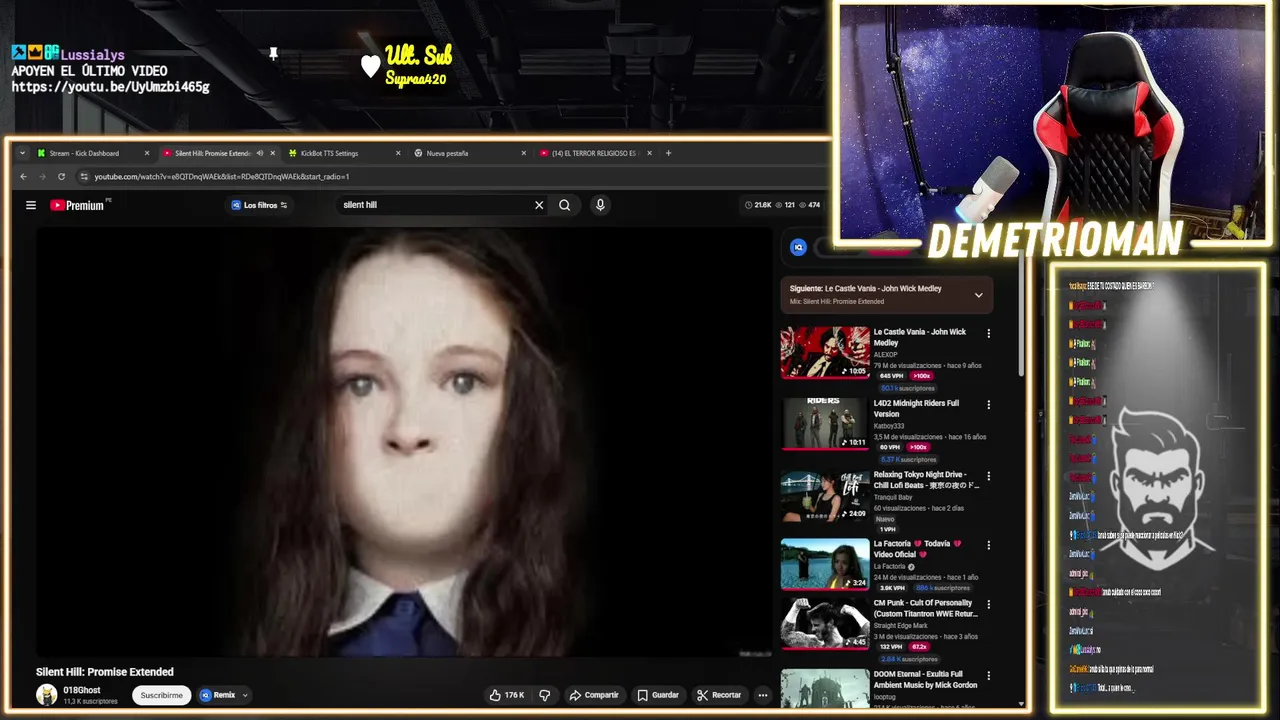Share the video via Compartir
Viewport: 1280px width, 720px height.
[594, 695]
